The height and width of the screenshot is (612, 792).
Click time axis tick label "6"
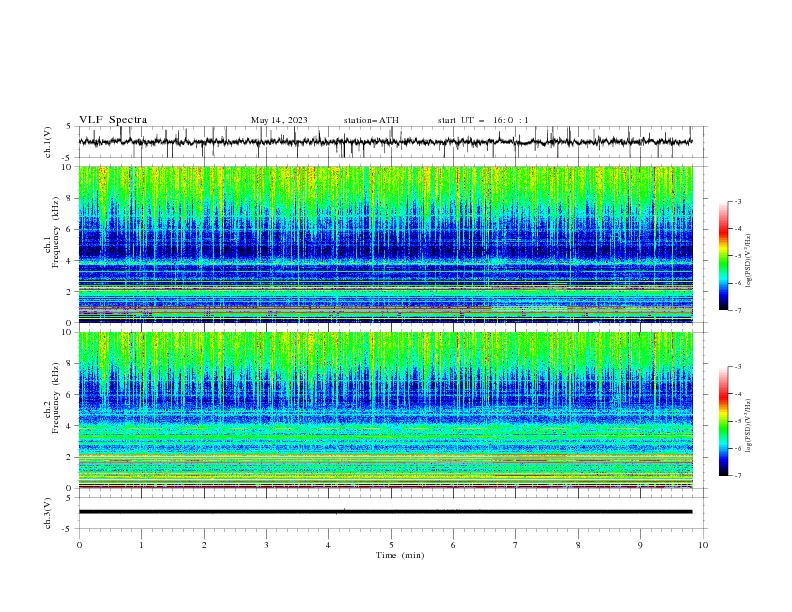coord(453,545)
